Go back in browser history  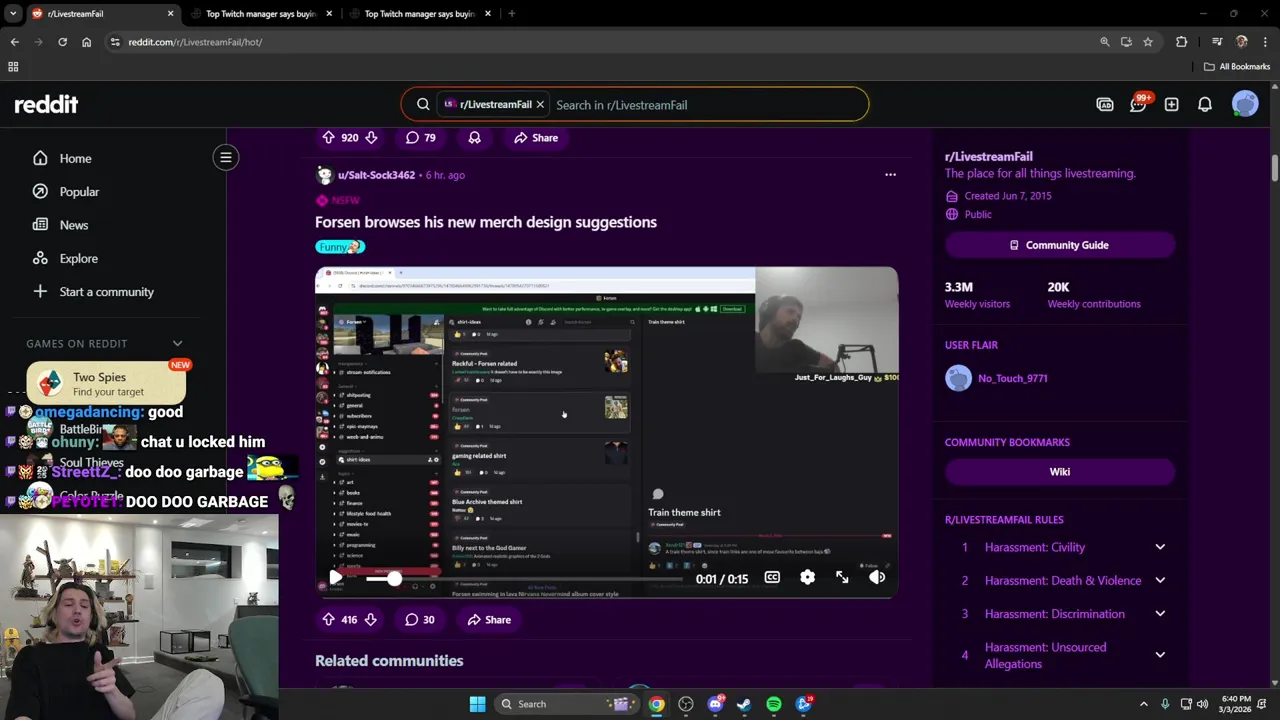tap(14, 42)
